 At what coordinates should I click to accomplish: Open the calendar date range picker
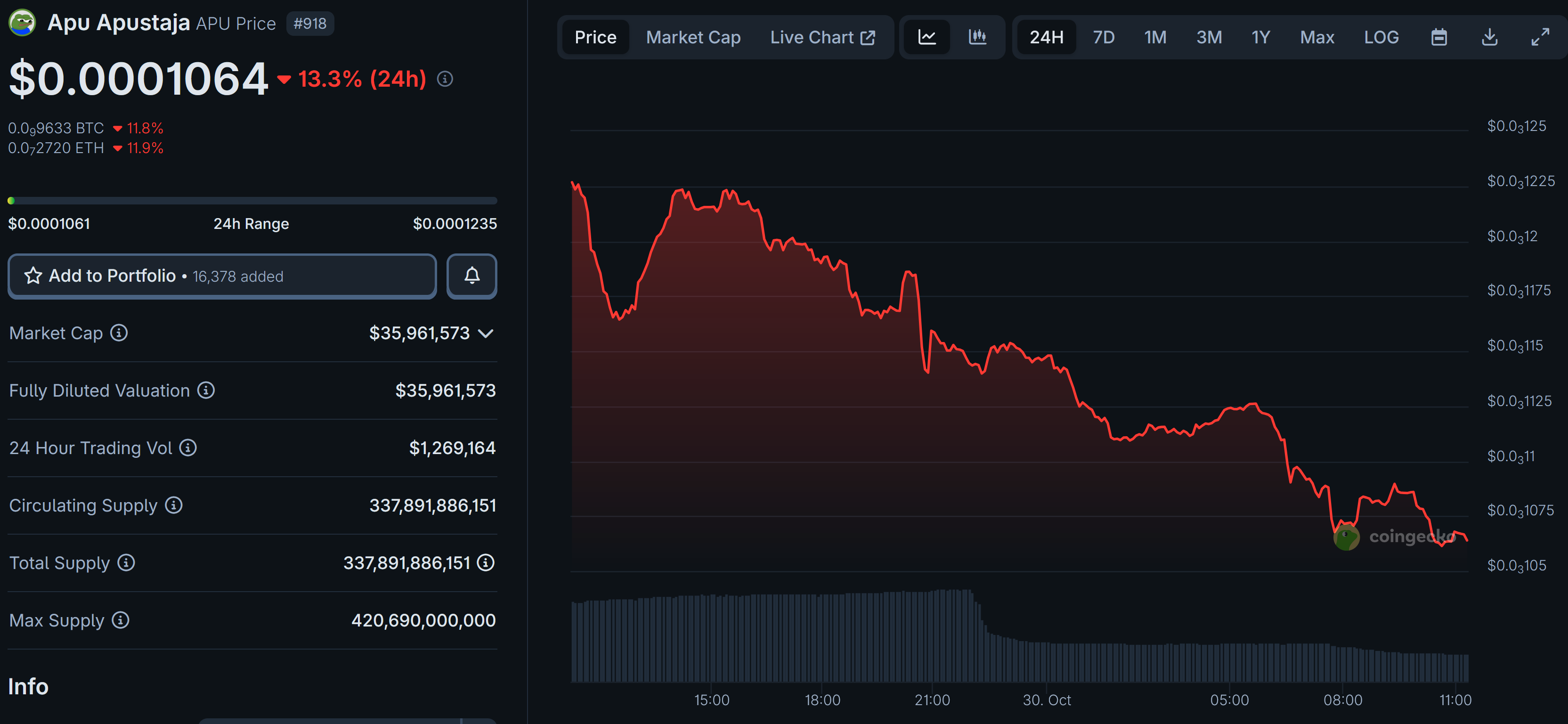pyautogui.click(x=1438, y=37)
